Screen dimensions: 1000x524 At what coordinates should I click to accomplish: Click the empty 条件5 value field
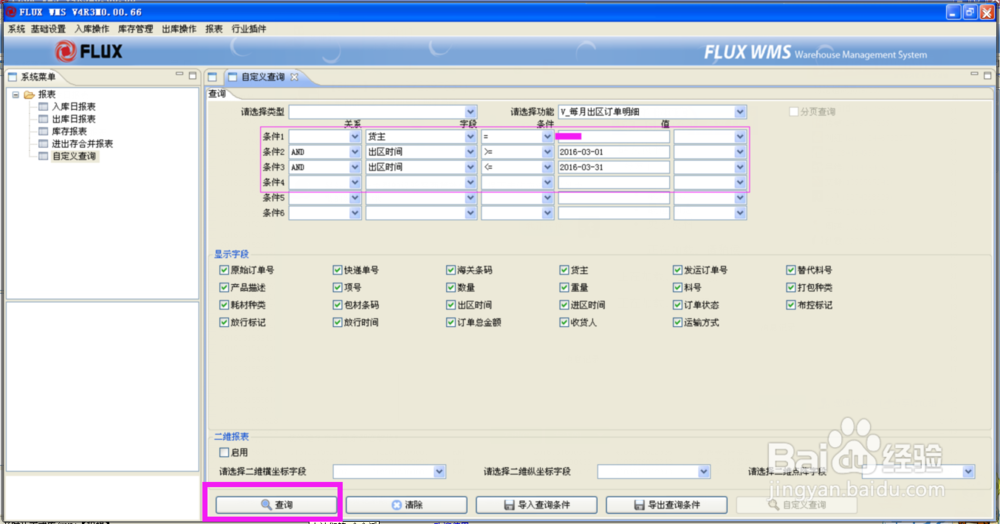614,198
